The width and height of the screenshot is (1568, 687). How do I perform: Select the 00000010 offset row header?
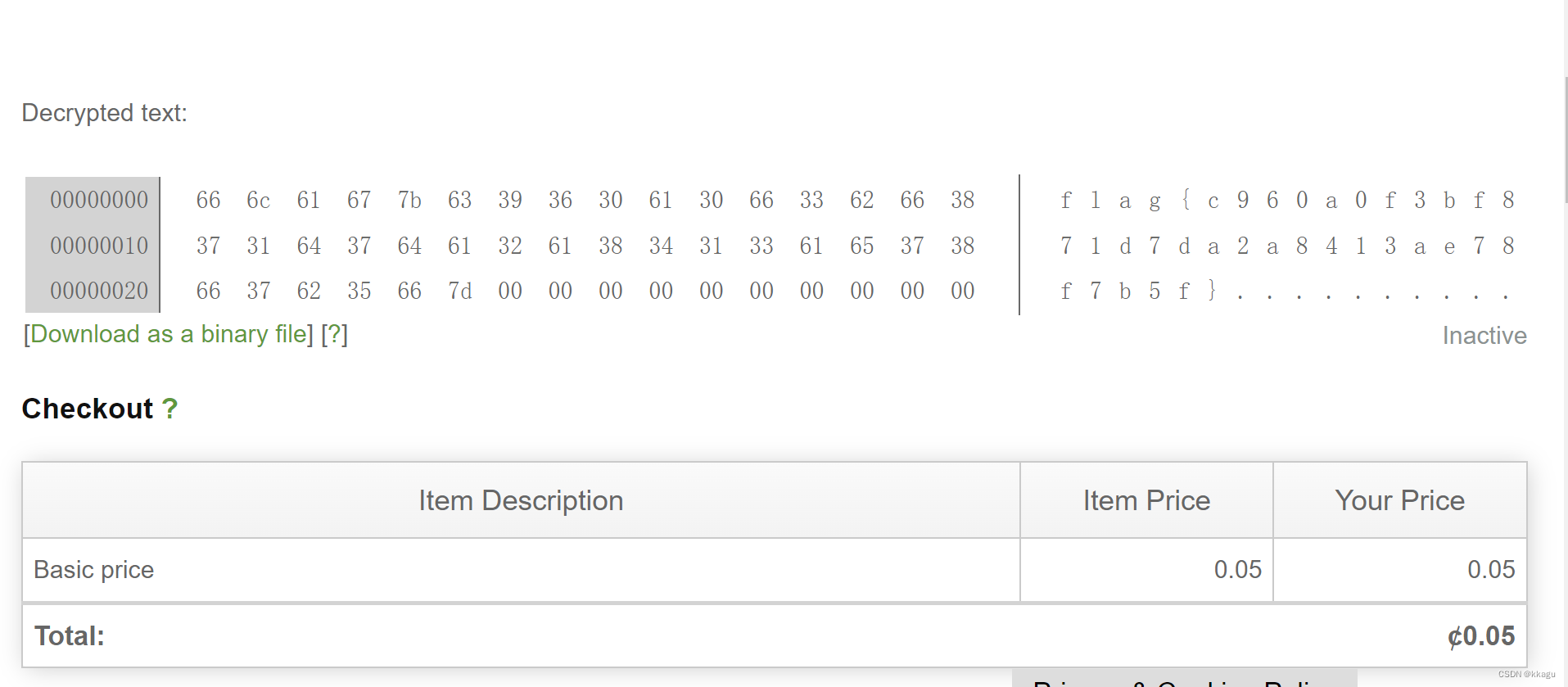point(99,246)
